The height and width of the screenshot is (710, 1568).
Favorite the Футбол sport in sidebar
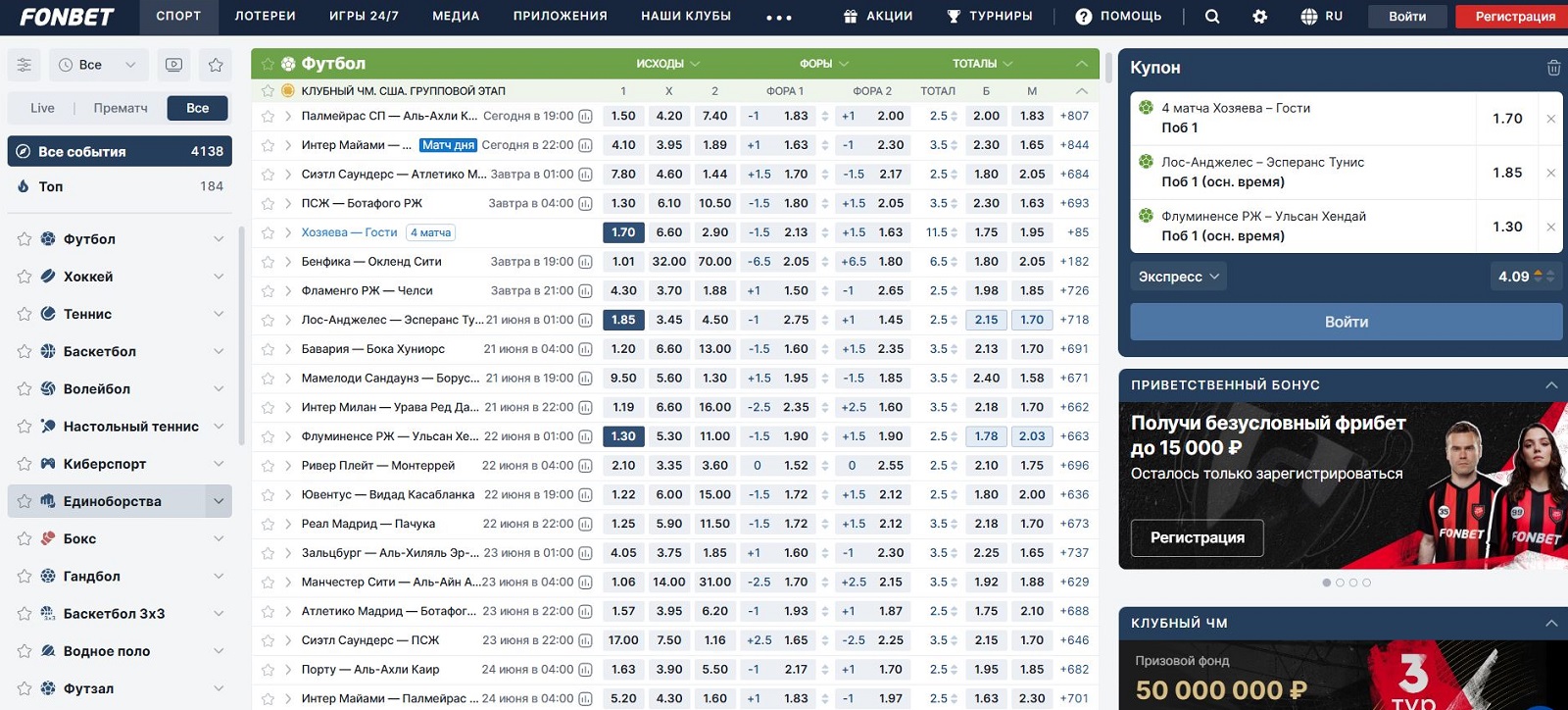24,239
